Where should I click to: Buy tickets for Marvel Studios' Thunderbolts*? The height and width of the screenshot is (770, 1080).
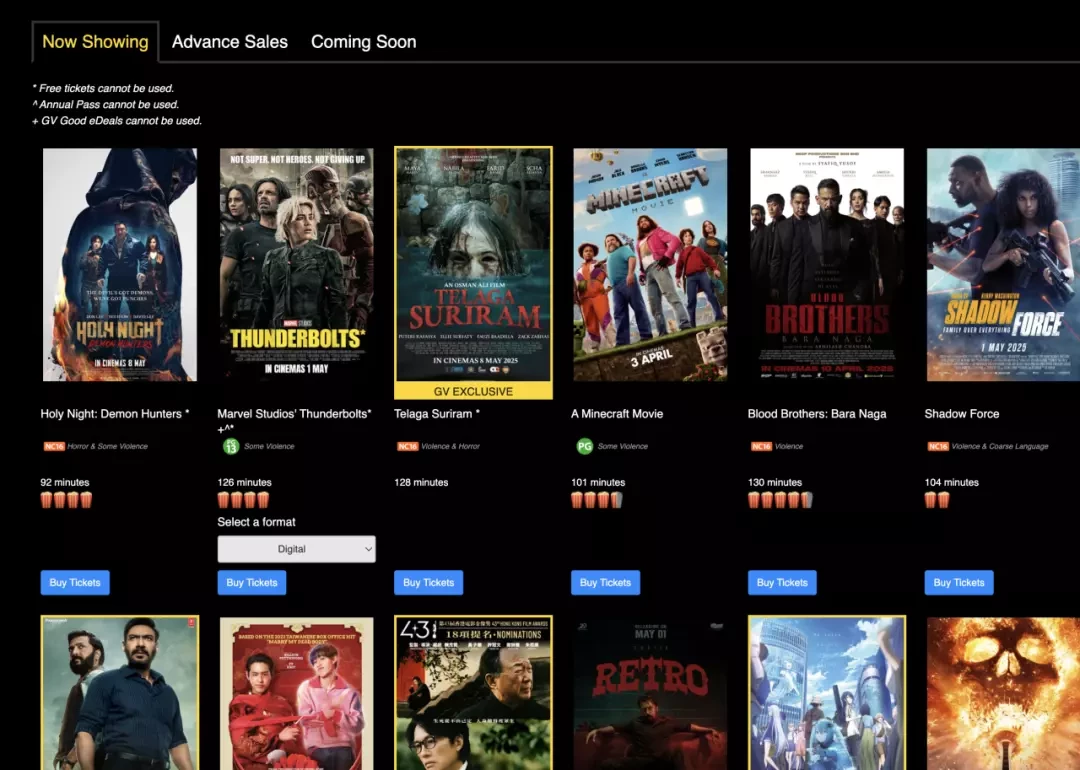pyautogui.click(x=251, y=583)
